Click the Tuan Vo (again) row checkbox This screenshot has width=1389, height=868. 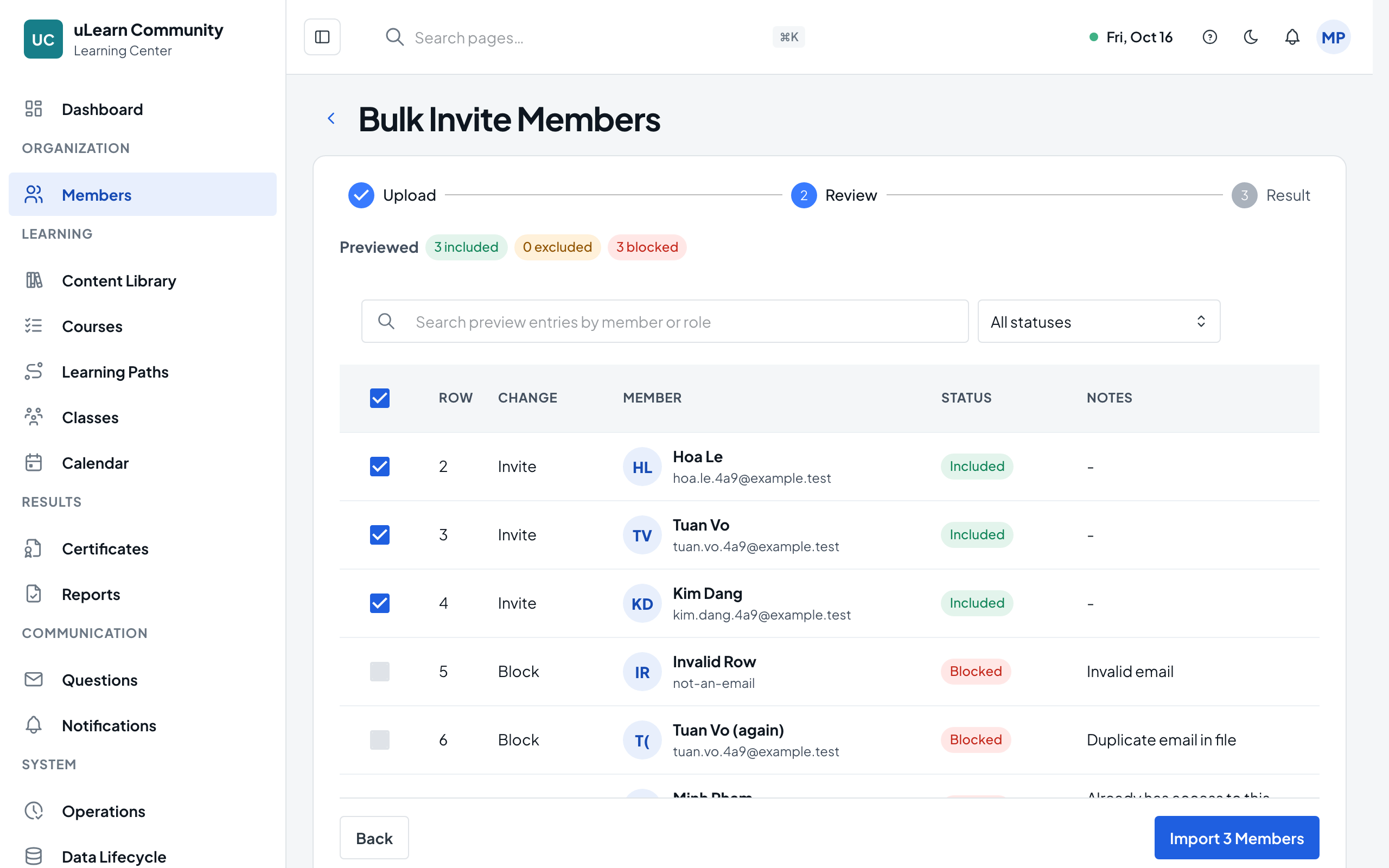pyautogui.click(x=379, y=739)
